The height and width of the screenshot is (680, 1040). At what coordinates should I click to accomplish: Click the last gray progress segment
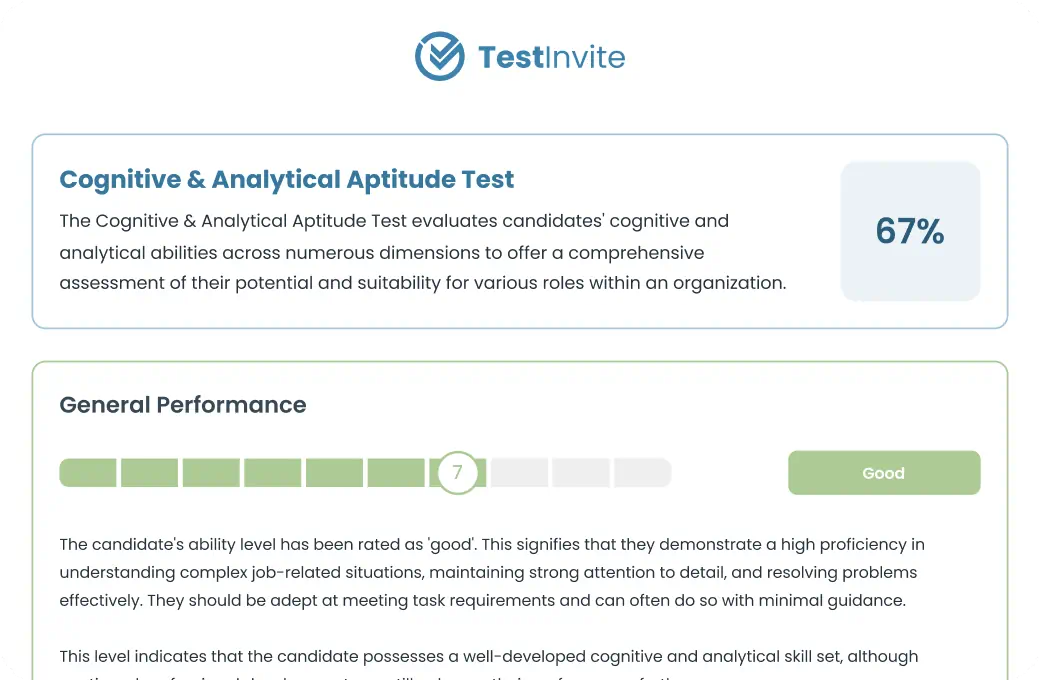coord(643,472)
